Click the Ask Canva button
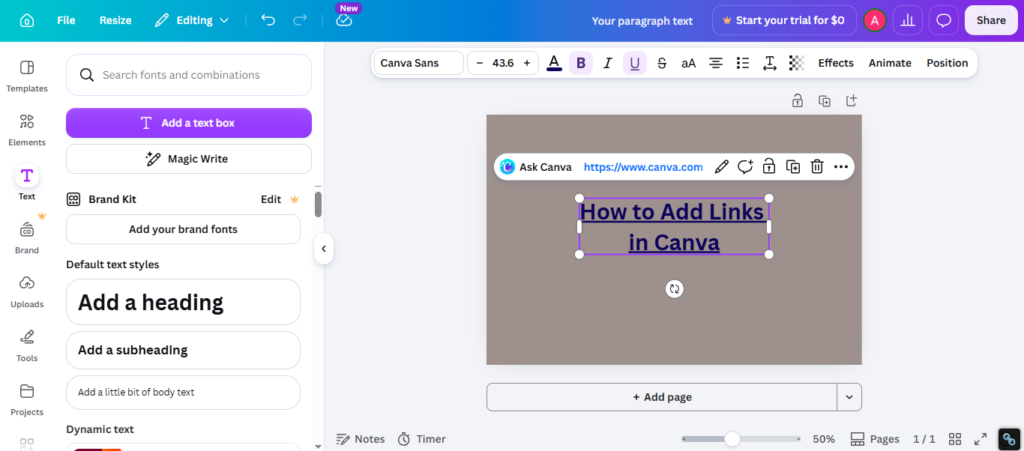Screen dimensions: 1024x451 (536, 167)
